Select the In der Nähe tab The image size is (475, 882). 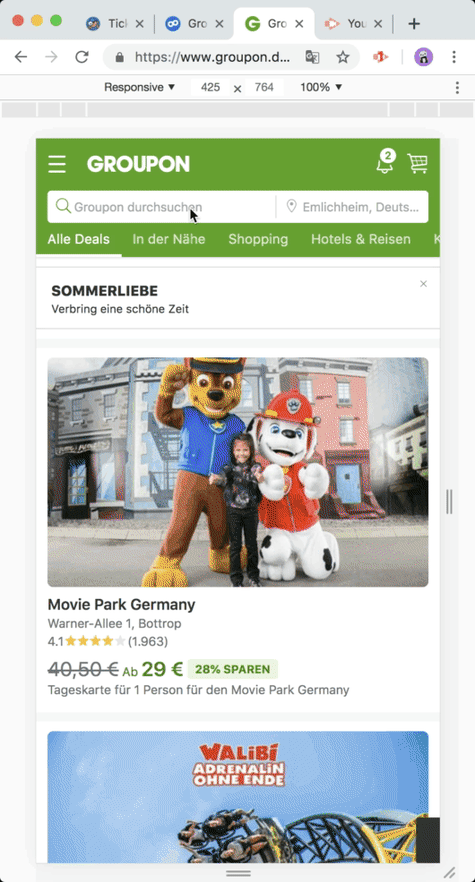point(169,239)
